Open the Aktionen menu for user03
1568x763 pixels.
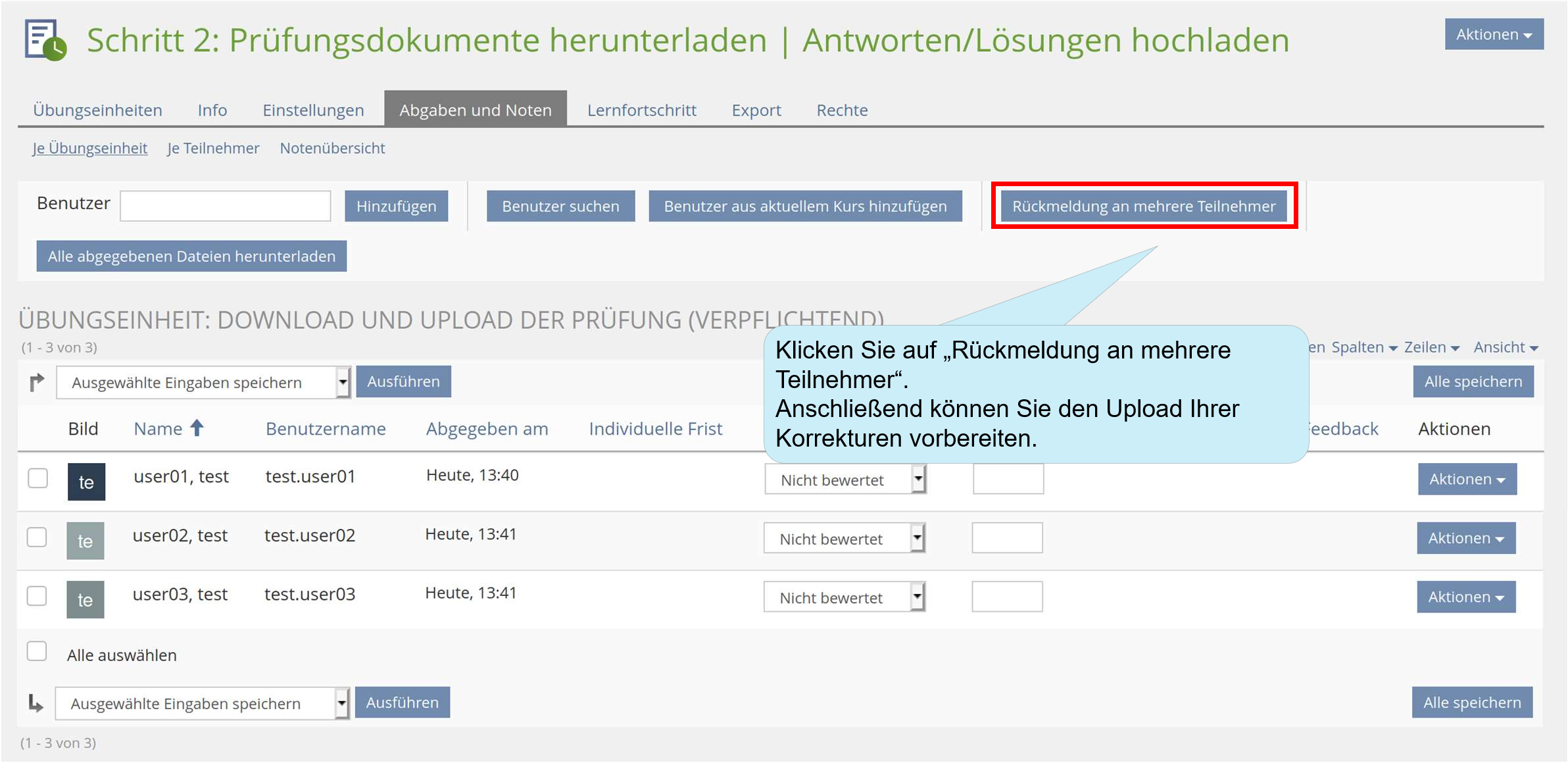point(1466,597)
